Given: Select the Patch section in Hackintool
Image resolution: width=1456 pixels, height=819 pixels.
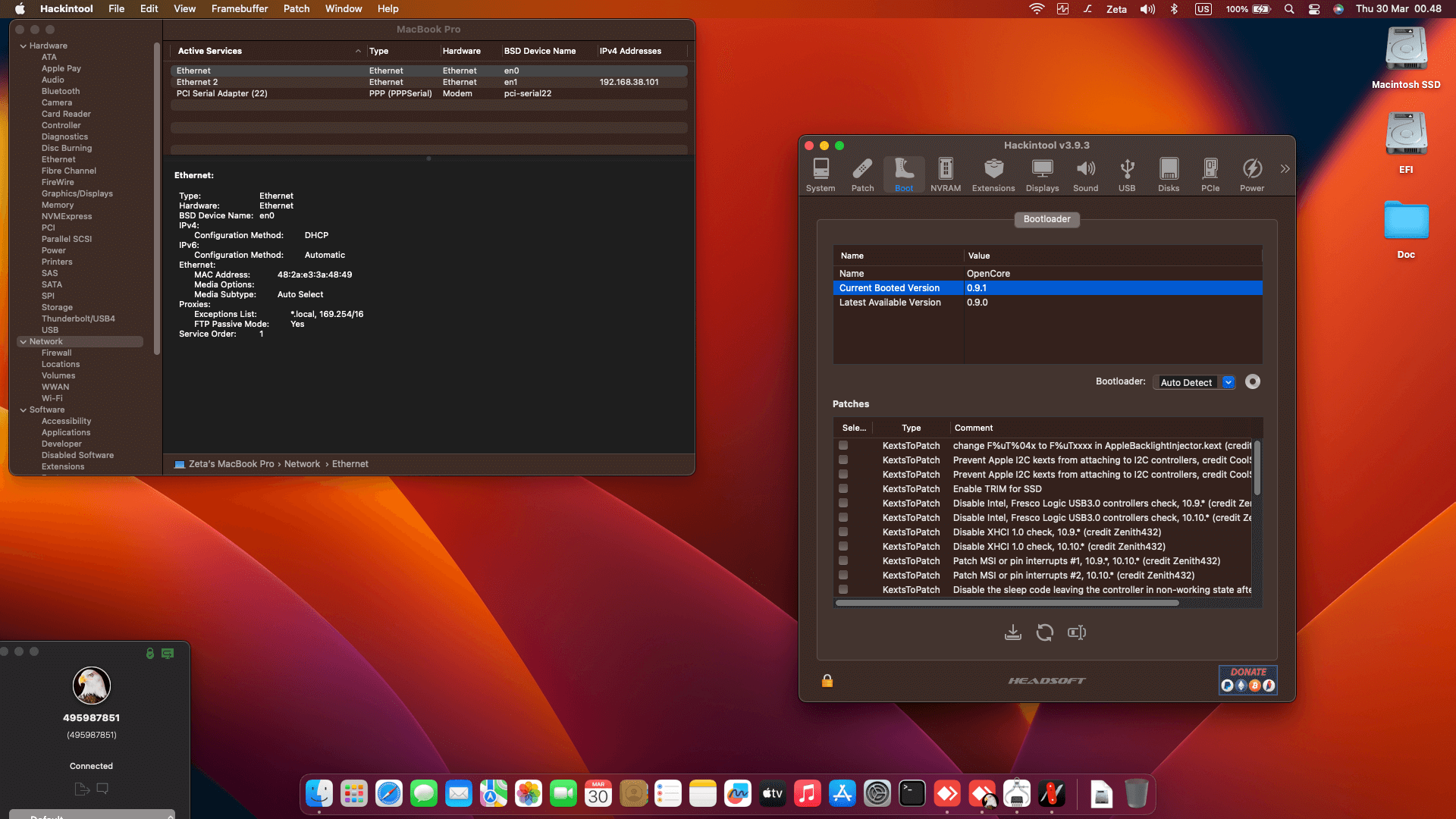Looking at the screenshot, I should point(862,174).
